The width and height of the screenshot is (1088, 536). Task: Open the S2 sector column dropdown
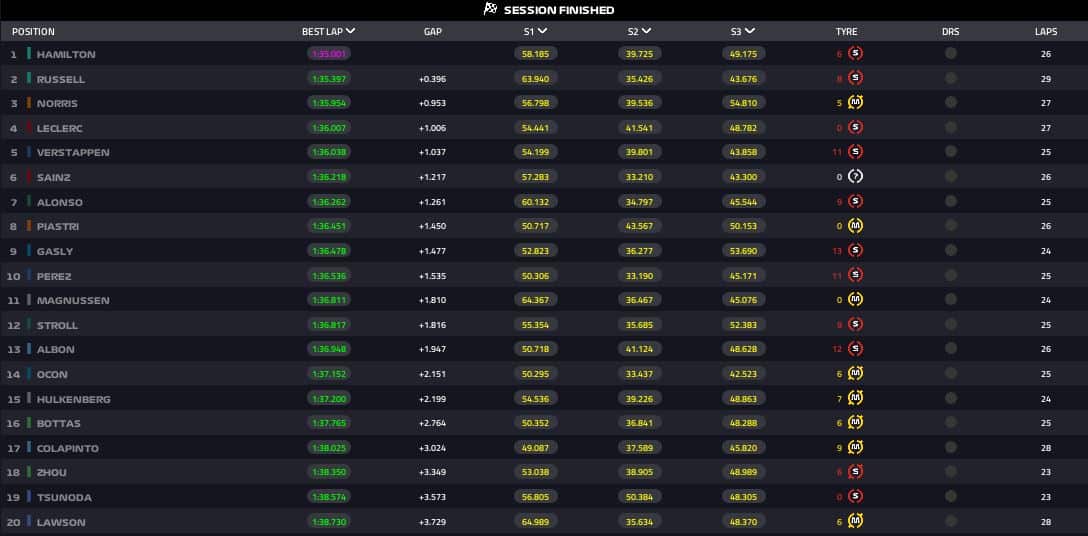click(646, 31)
